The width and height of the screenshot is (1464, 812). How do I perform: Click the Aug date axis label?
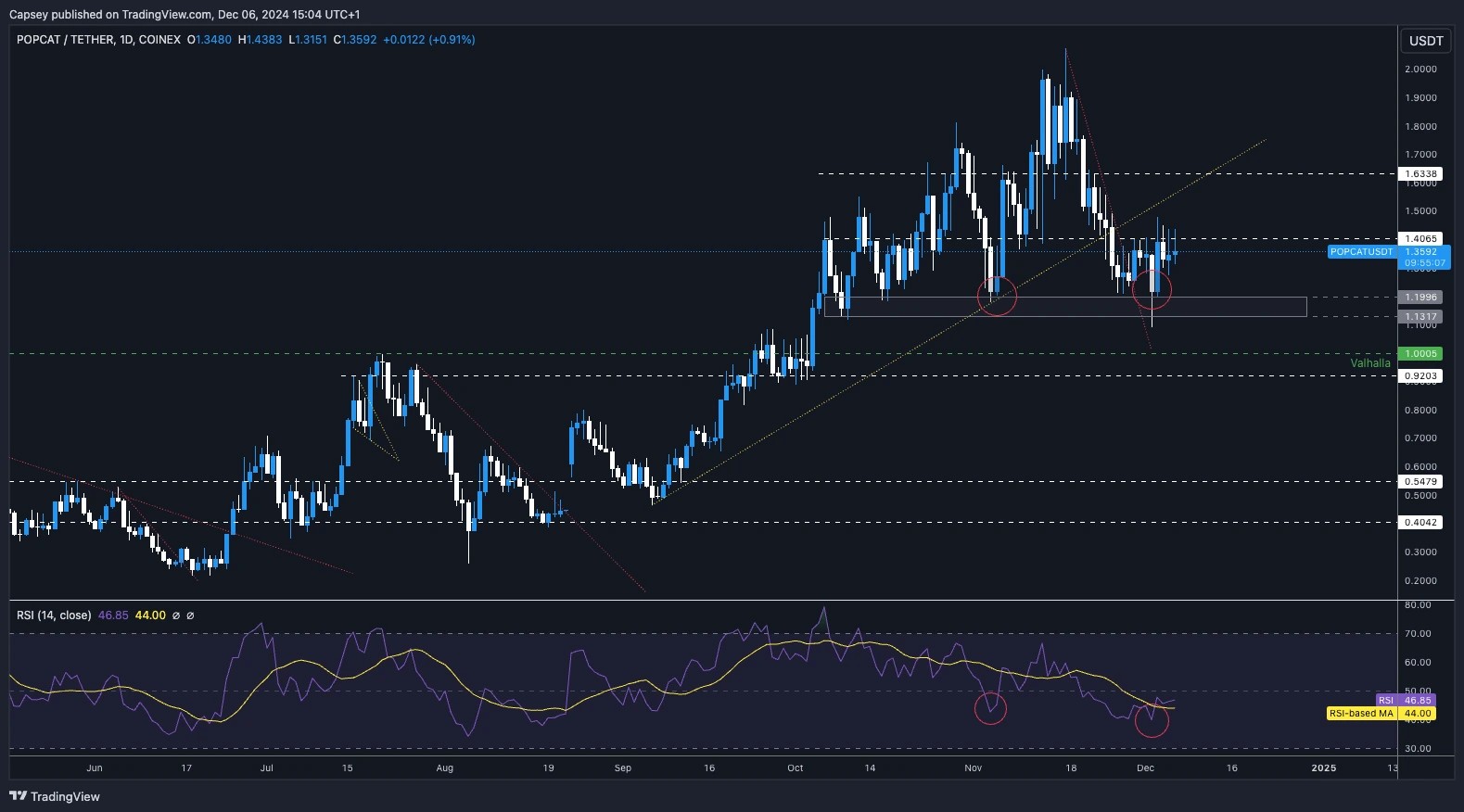click(445, 768)
